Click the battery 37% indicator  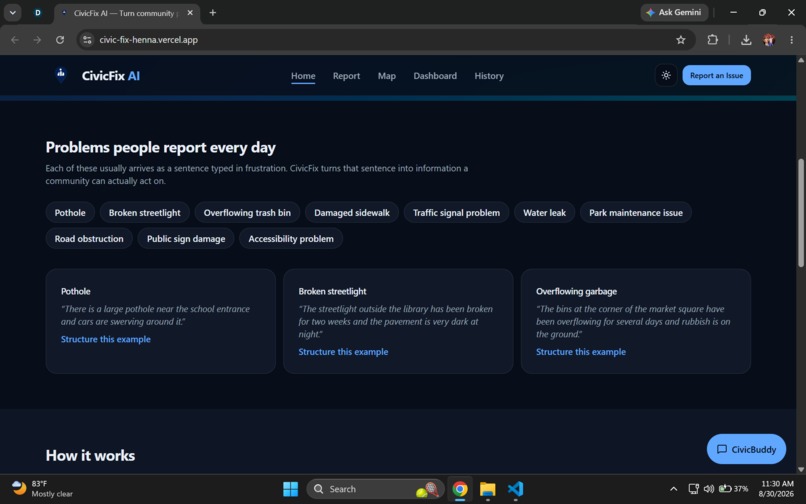coord(734,489)
